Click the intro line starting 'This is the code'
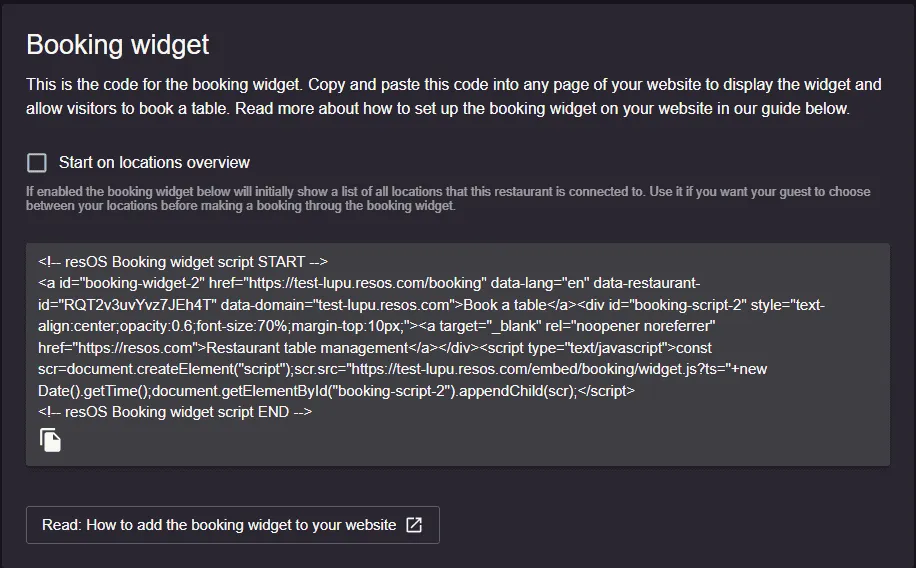The height and width of the screenshot is (568, 916). pyautogui.click(x=454, y=85)
